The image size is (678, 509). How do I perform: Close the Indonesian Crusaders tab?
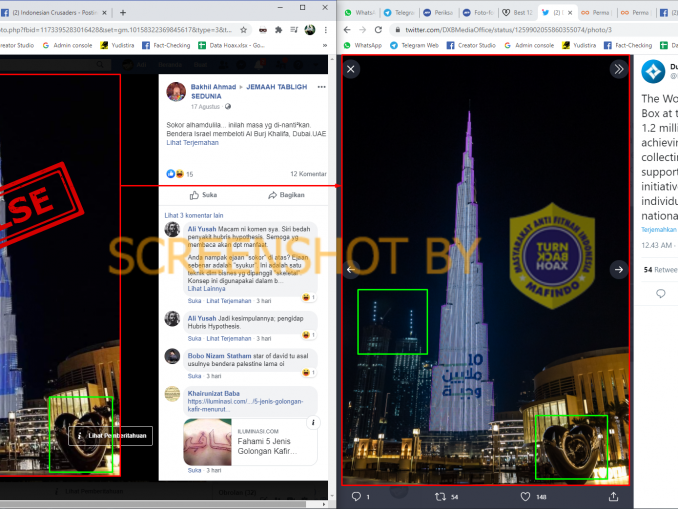(x=104, y=13)
